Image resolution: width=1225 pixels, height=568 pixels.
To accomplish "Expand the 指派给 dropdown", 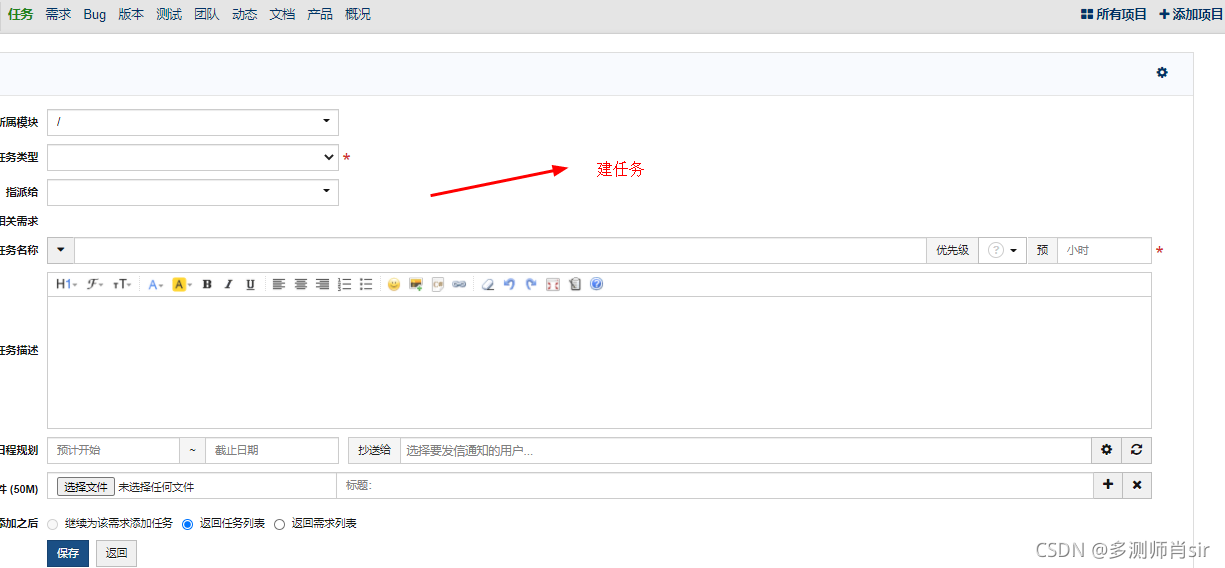I will coord(193,192).
